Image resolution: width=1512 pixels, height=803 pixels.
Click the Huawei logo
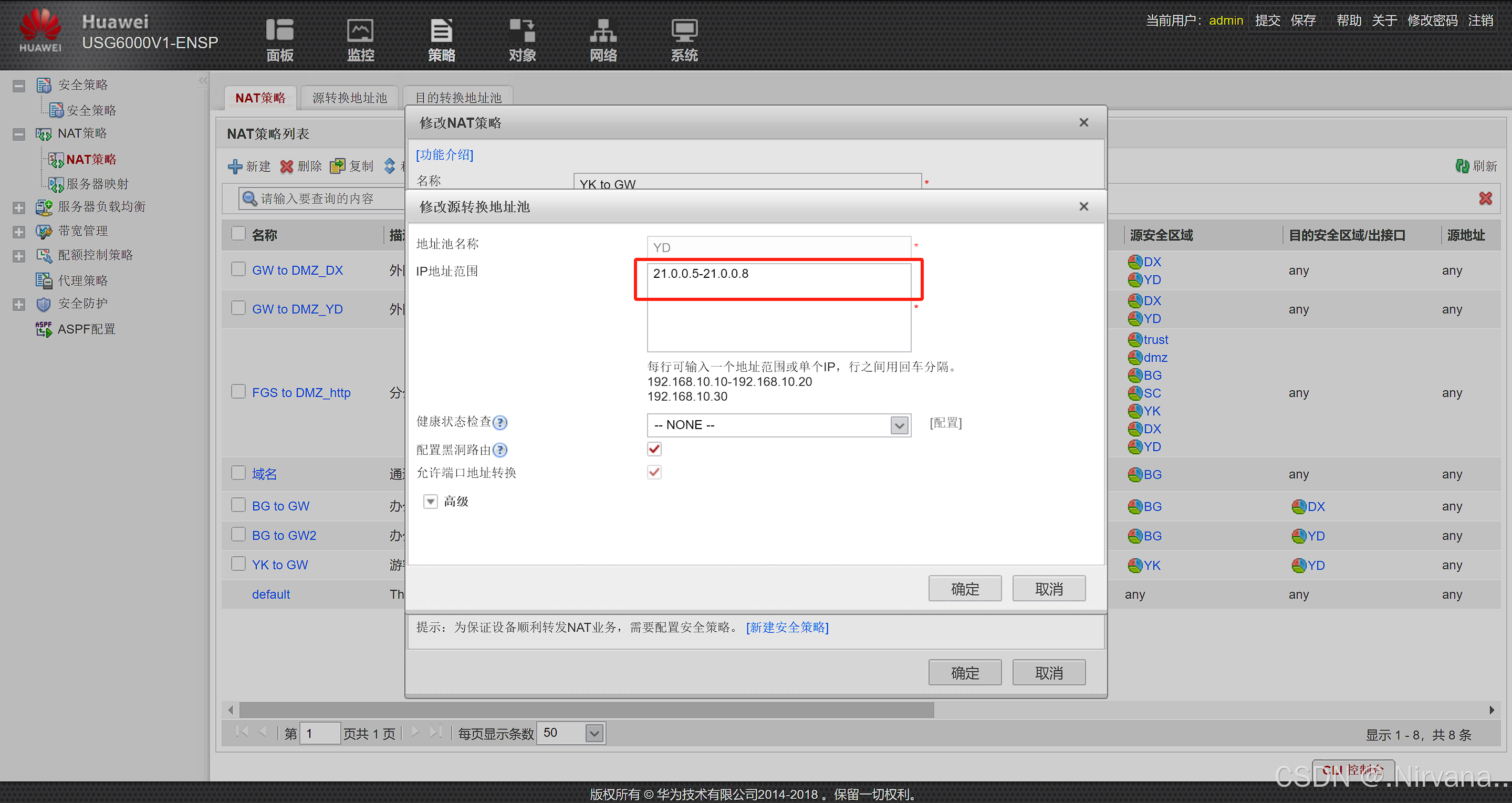[x=40, y=29]
